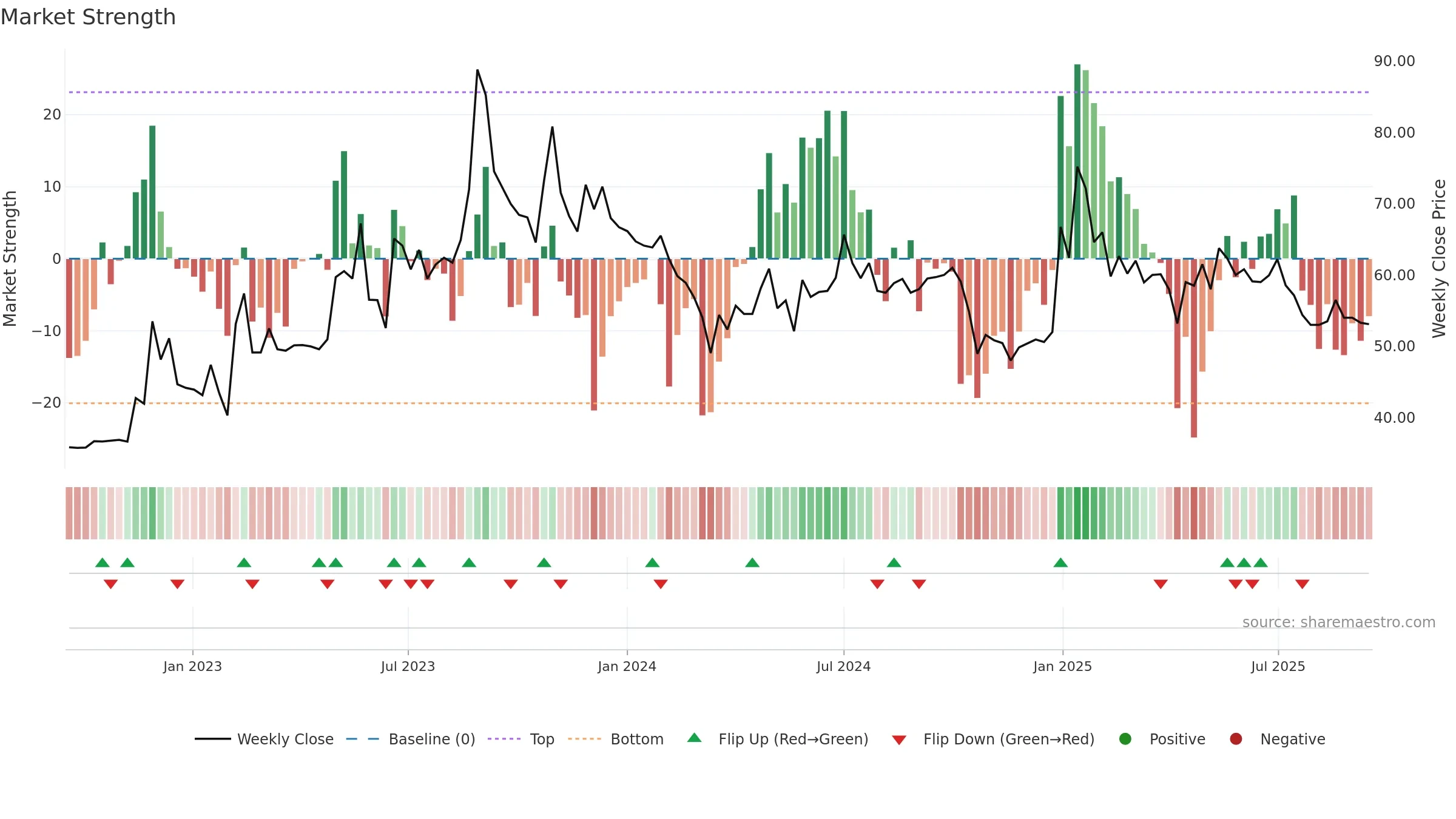Toggle the Positive legend entry
The image size is (1456, 819).
(x=1162, y=739)
